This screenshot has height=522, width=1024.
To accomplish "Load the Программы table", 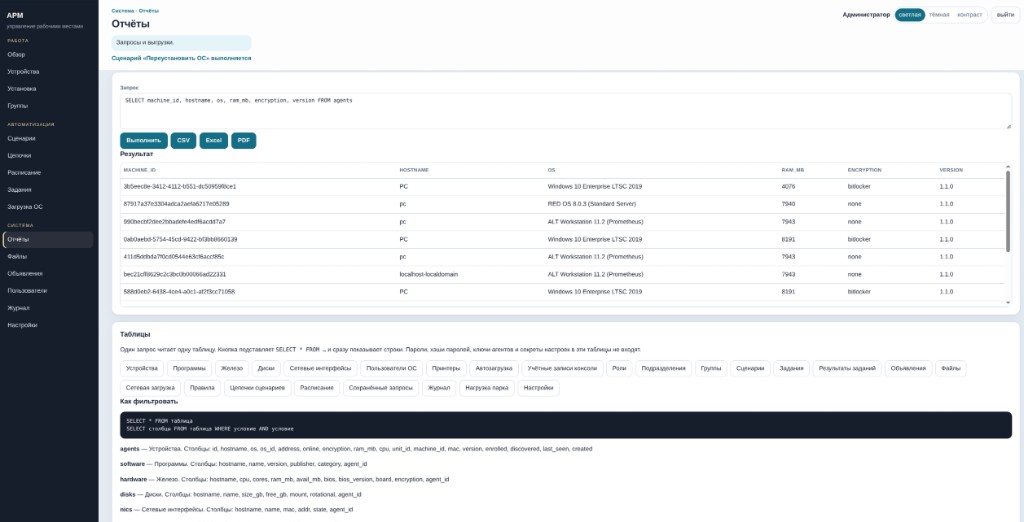I will pos(189,368).
